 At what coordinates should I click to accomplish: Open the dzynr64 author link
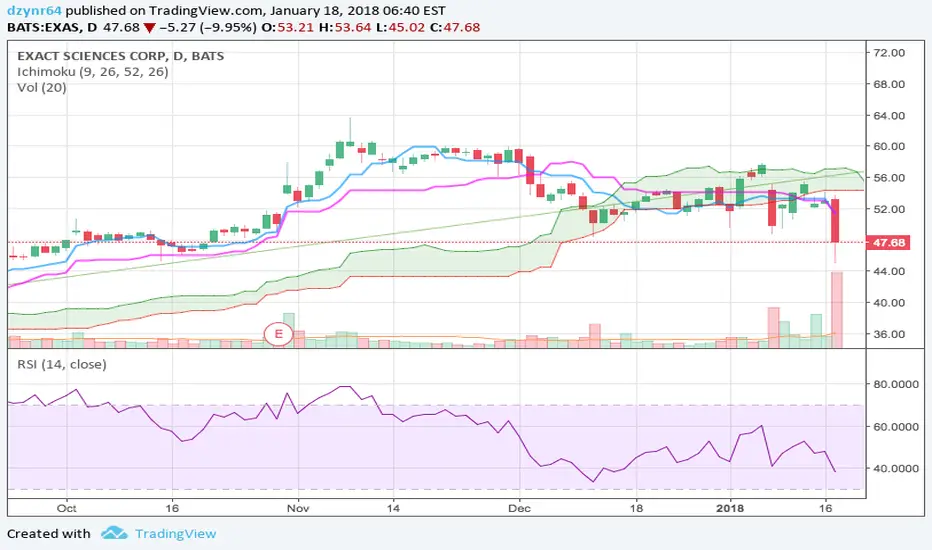pyautogui.click(x=34, y=11)
